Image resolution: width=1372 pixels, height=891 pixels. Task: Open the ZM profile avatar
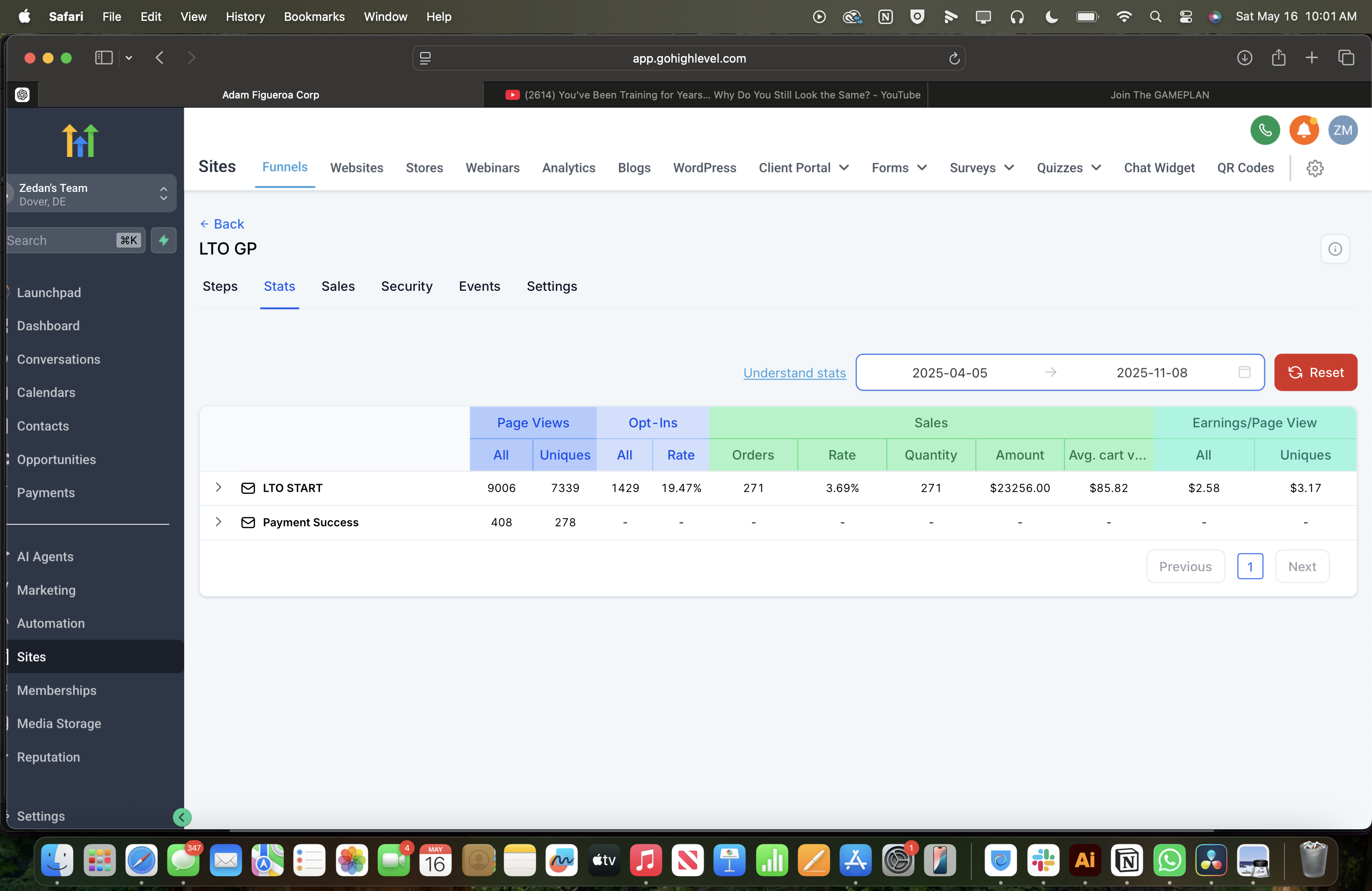(x=1343, y=130)
